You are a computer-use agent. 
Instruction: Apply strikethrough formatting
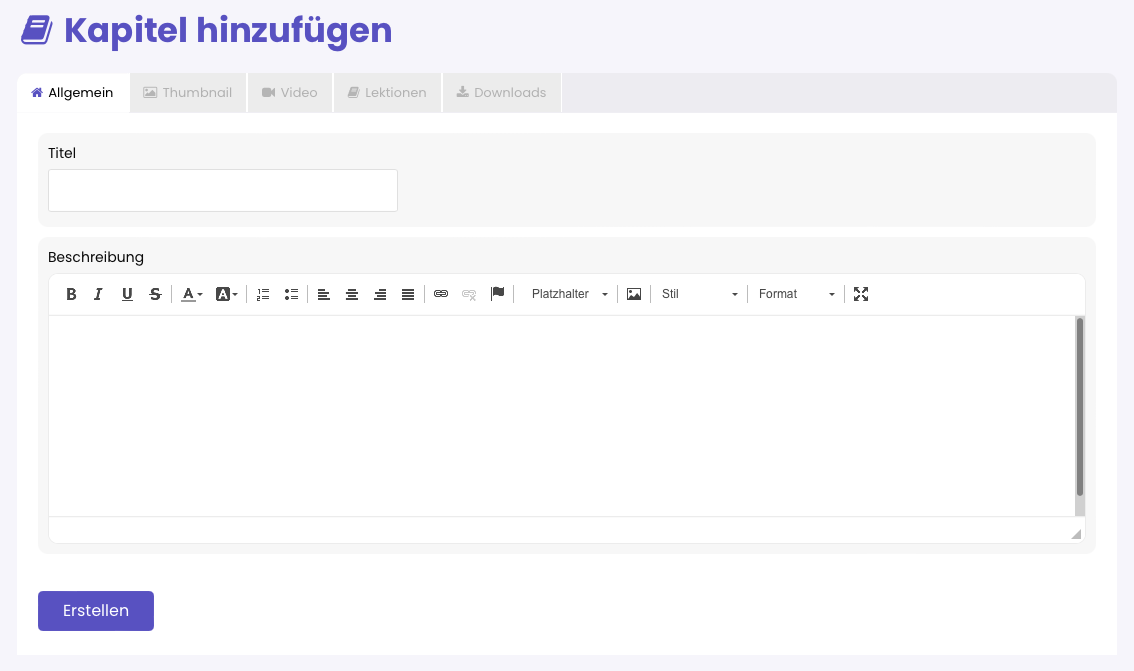[x=155, y=294]
